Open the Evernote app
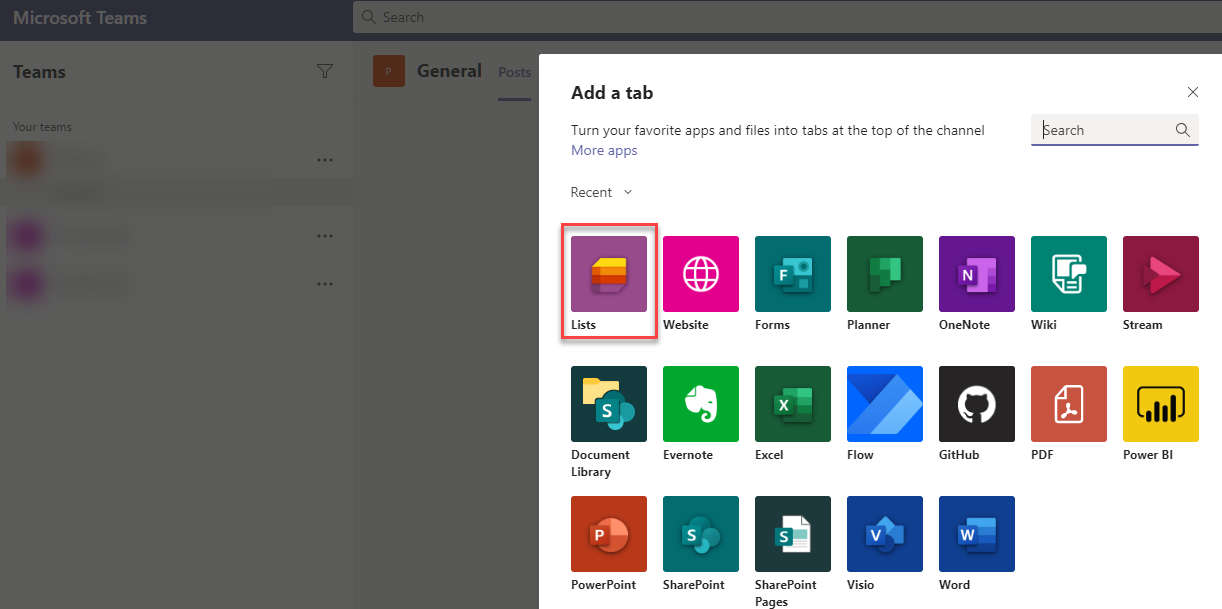Image resolution: width=1222 pixels, height=609 pixels. (x=700, y=403)
